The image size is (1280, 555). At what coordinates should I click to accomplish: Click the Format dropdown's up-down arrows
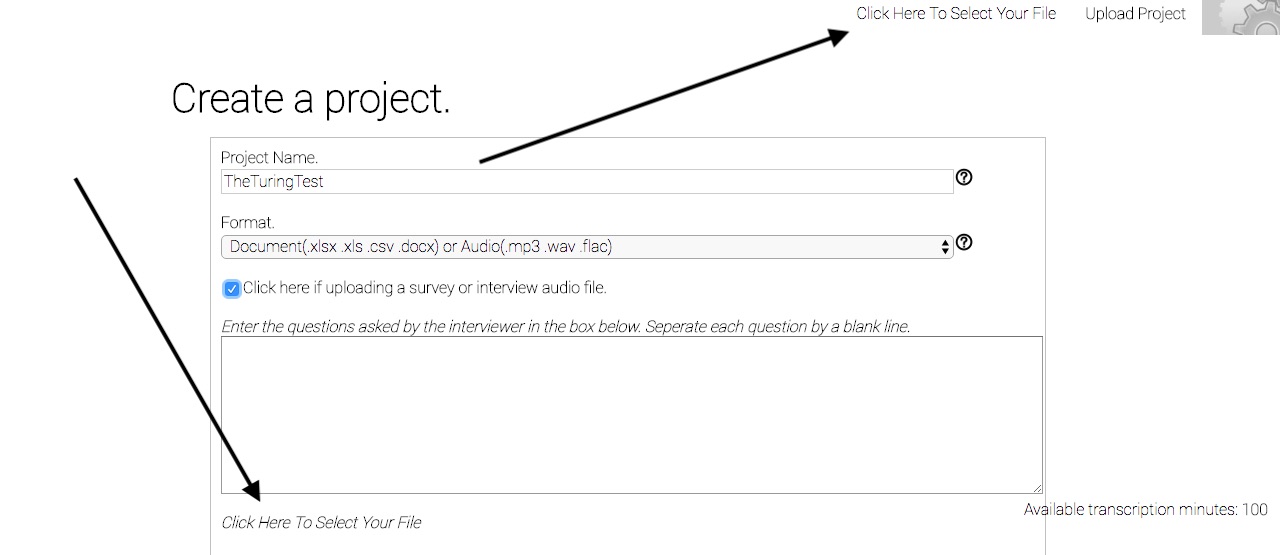(x=945, y=247)
